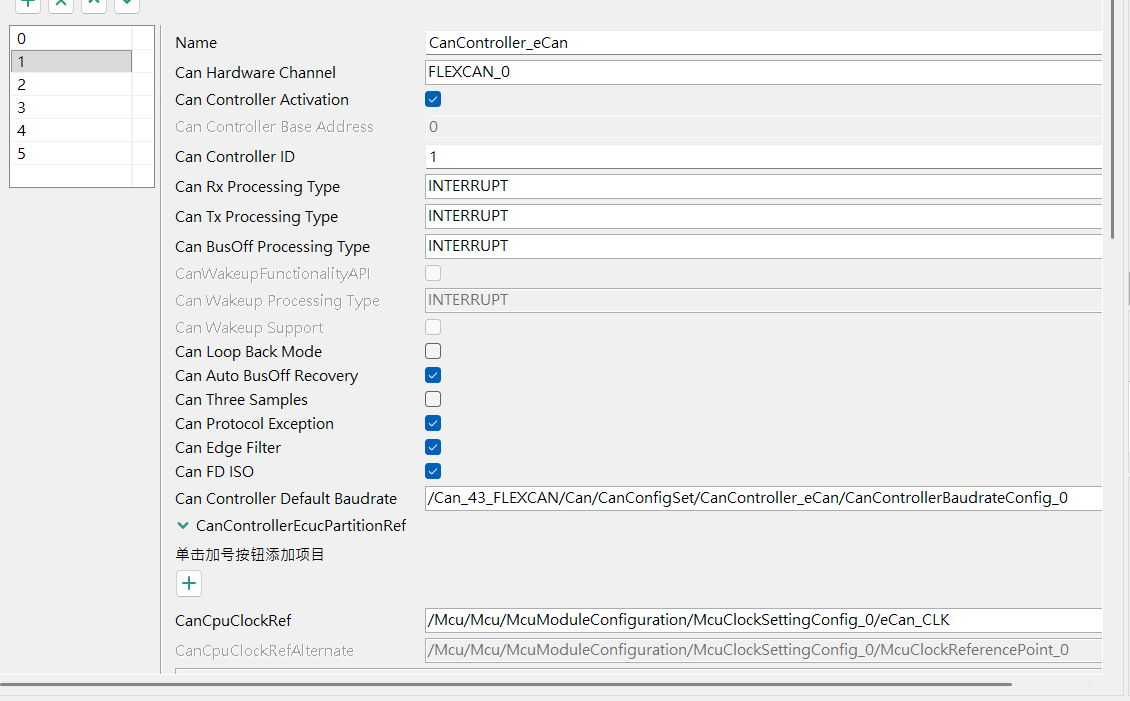1130x701 pixels.
Task: Enable Can Loop Back Mode
Action: (433, 351)
